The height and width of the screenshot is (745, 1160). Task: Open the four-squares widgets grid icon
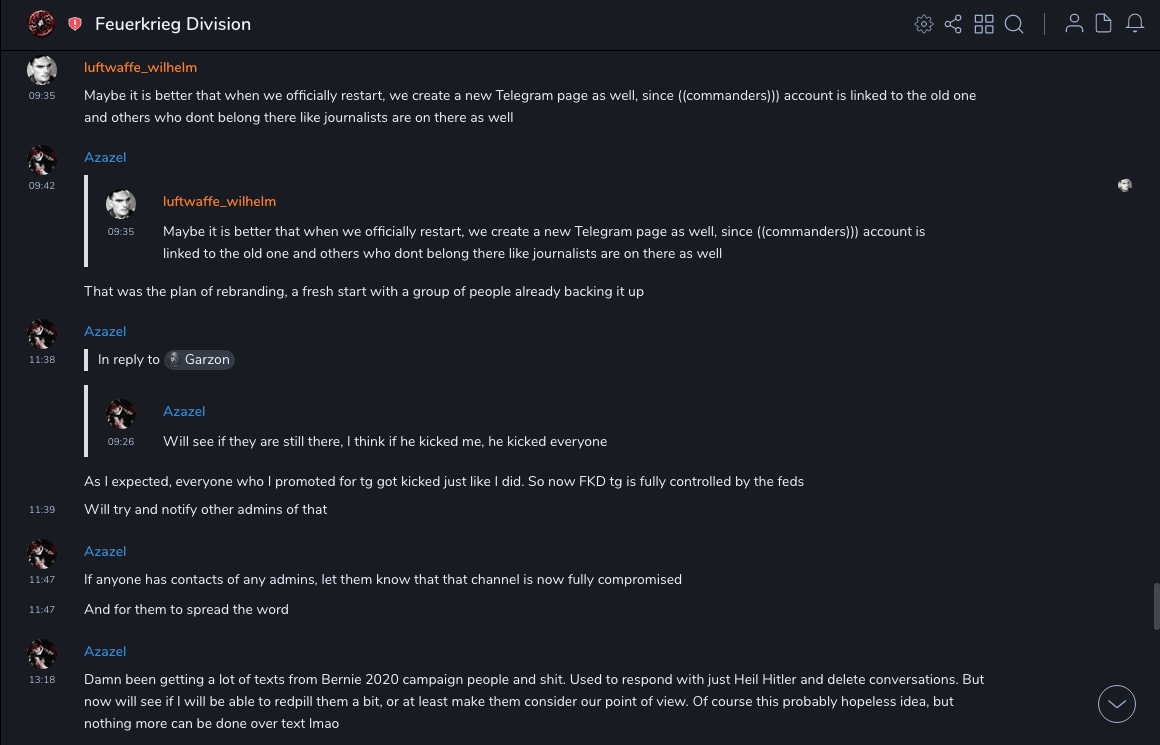coord(984,24)
